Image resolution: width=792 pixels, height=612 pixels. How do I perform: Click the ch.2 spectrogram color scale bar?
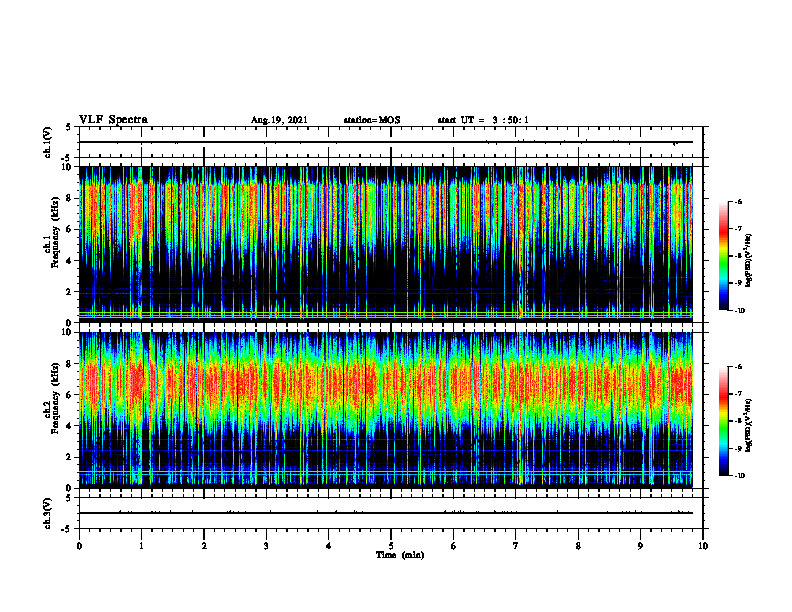tap(723, 421)
